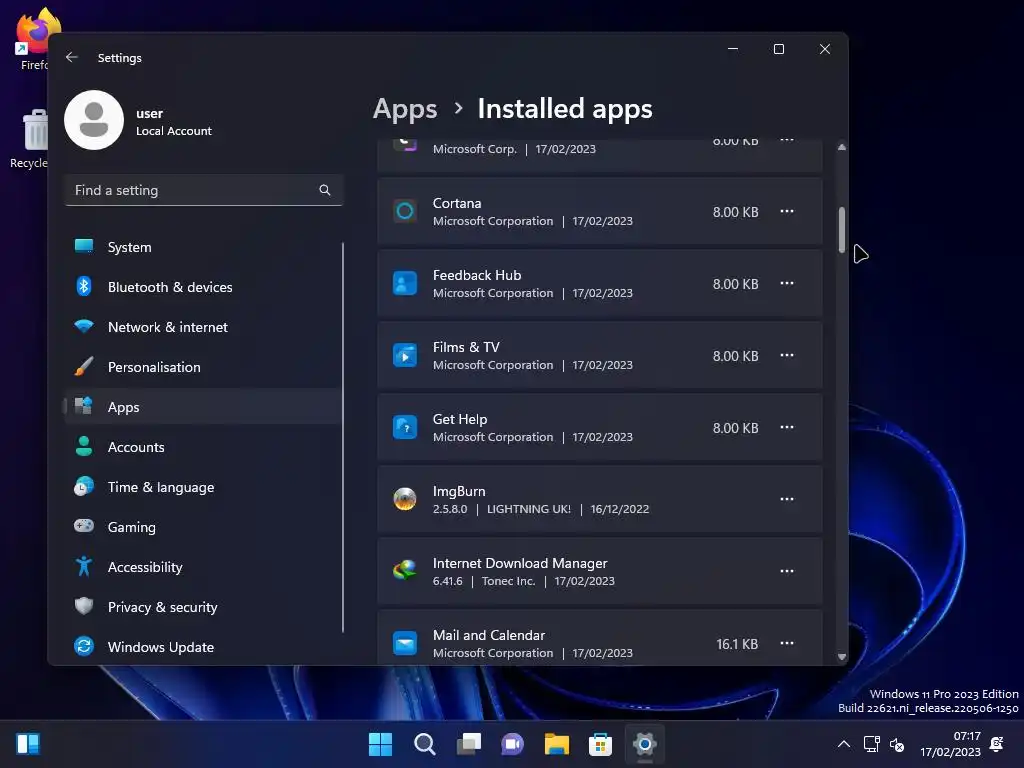This screenshot has width=1024, height=768.
Task: Click the Feedback Hub app name
Action: [x=477, y=275]
